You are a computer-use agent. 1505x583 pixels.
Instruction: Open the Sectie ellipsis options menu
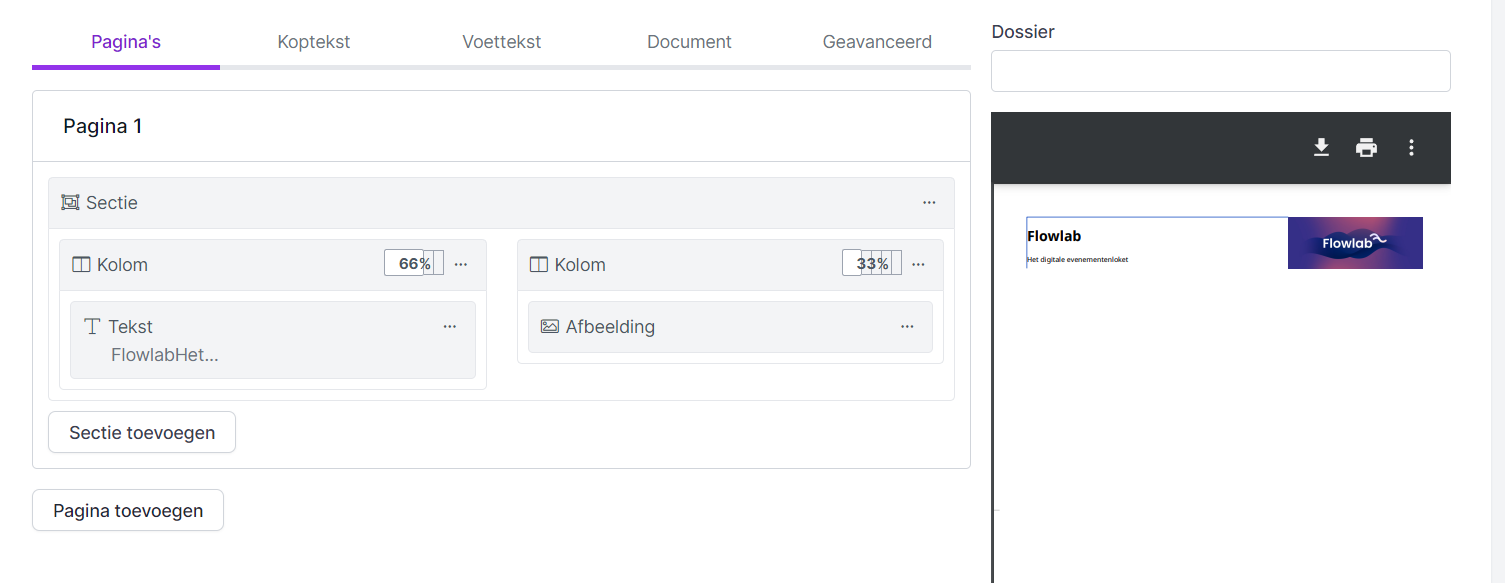pos(929,203)
